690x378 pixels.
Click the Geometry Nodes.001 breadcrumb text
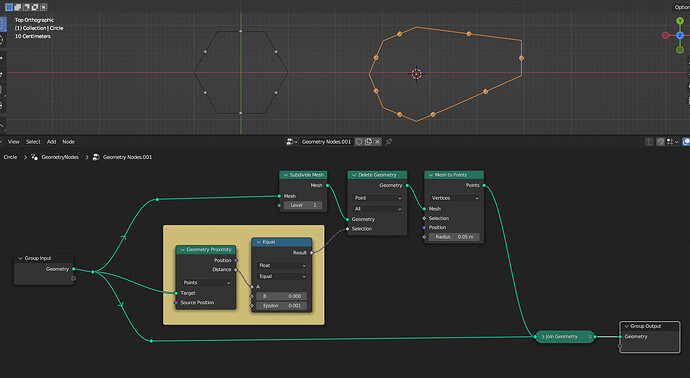click(127, 157)
